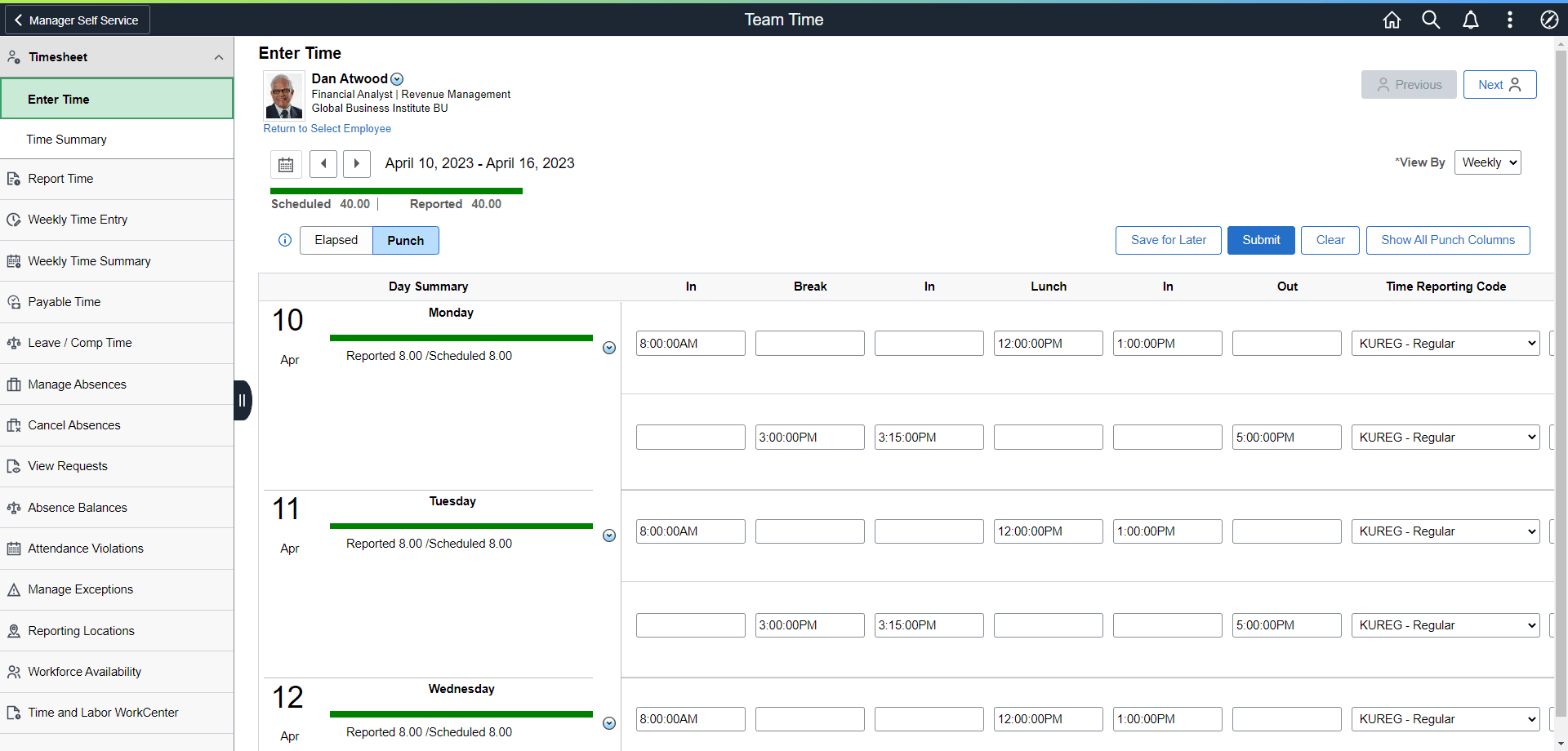
Task: Show the punch type information icon
Action: tap(285, 240)
